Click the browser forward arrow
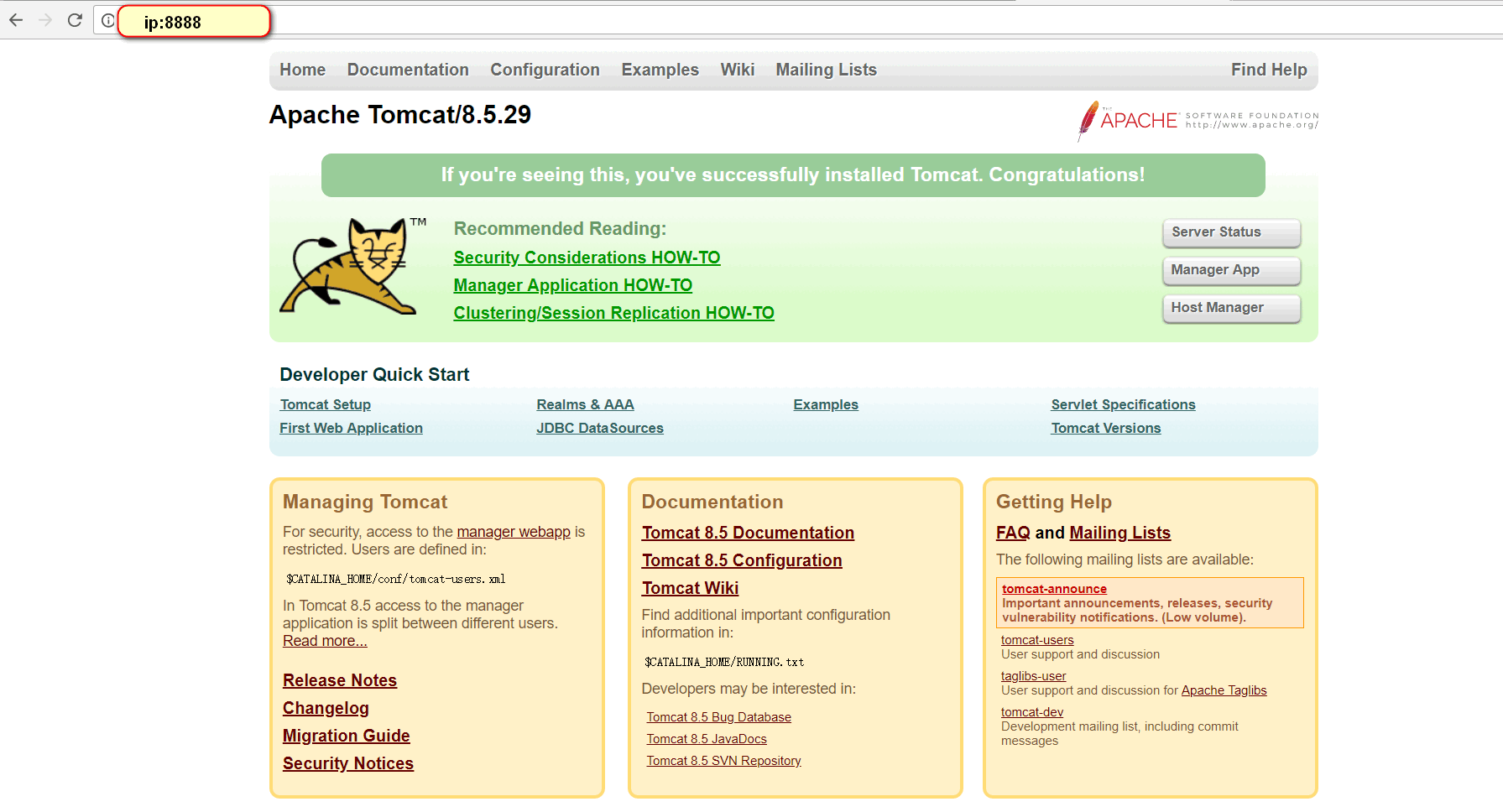The width and height of the screenshot is (1503, 812). 45,20
